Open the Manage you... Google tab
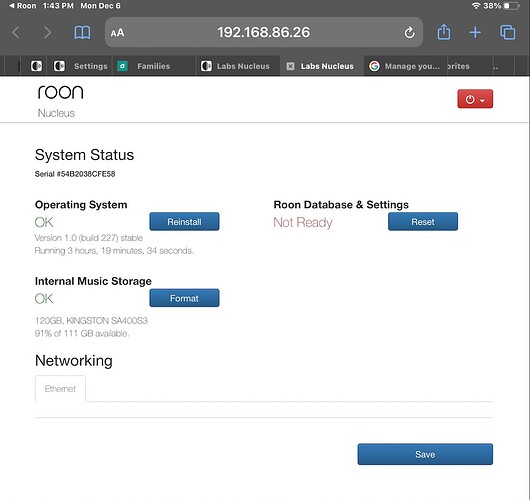The image size is (530, 500). coord(405,66)
